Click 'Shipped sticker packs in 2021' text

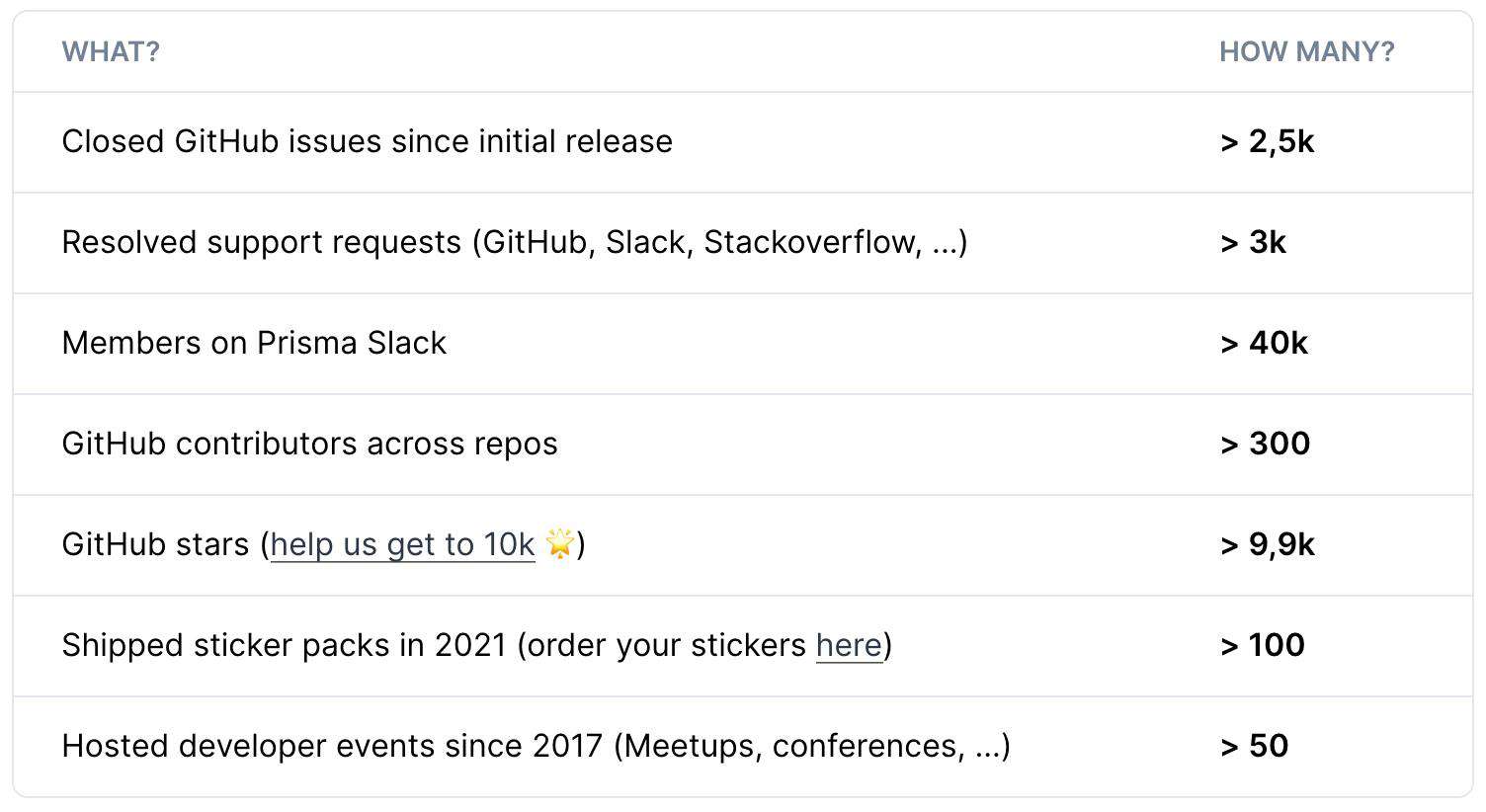(x=285, y=645)
